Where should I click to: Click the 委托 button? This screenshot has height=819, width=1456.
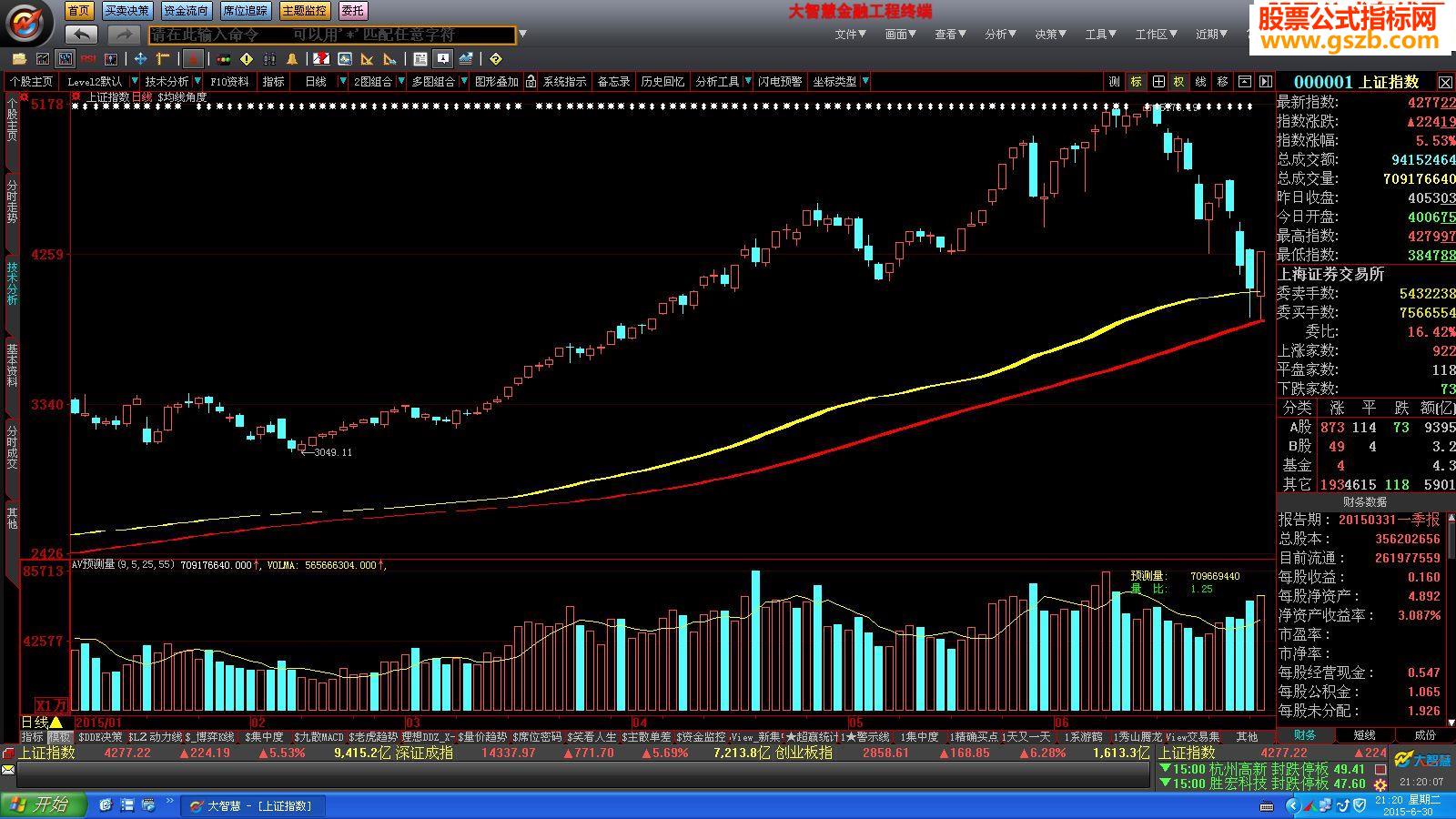pyautogui.click(x=352, y=11)
